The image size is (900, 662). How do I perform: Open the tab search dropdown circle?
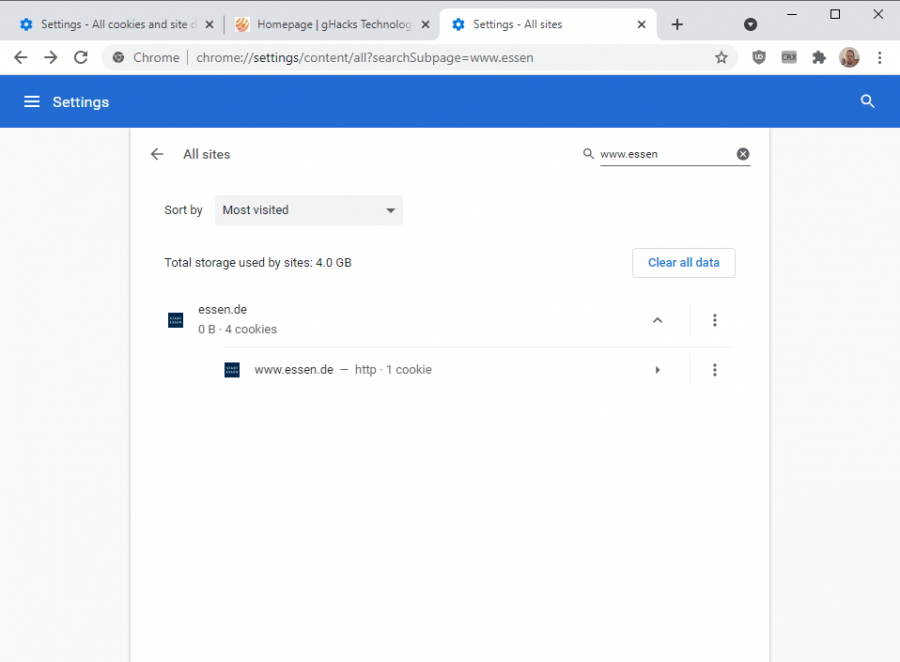click(x=750, y=24)
